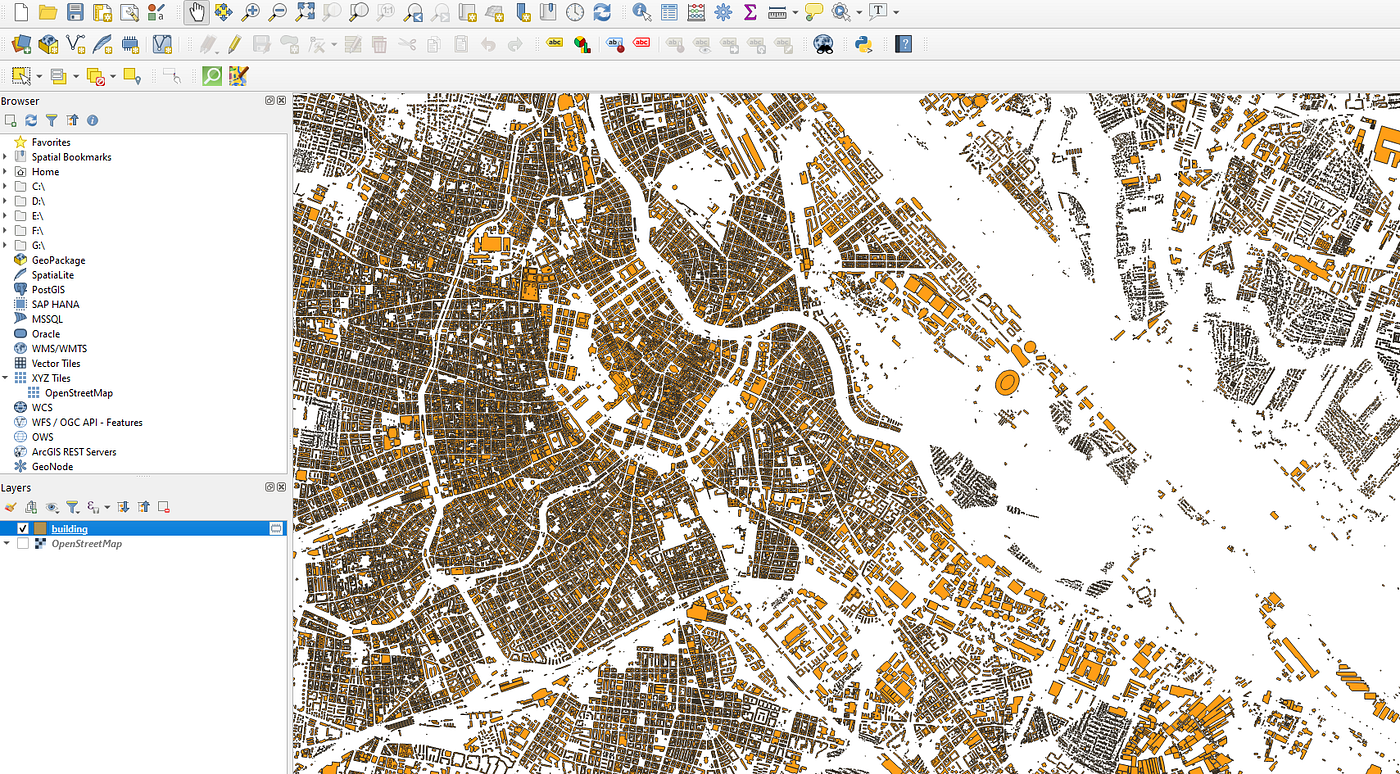The height and width of the screenshot is (774, 1400).
Task: Click Browser Collapse All icon
Action: [x=72, y=120]
